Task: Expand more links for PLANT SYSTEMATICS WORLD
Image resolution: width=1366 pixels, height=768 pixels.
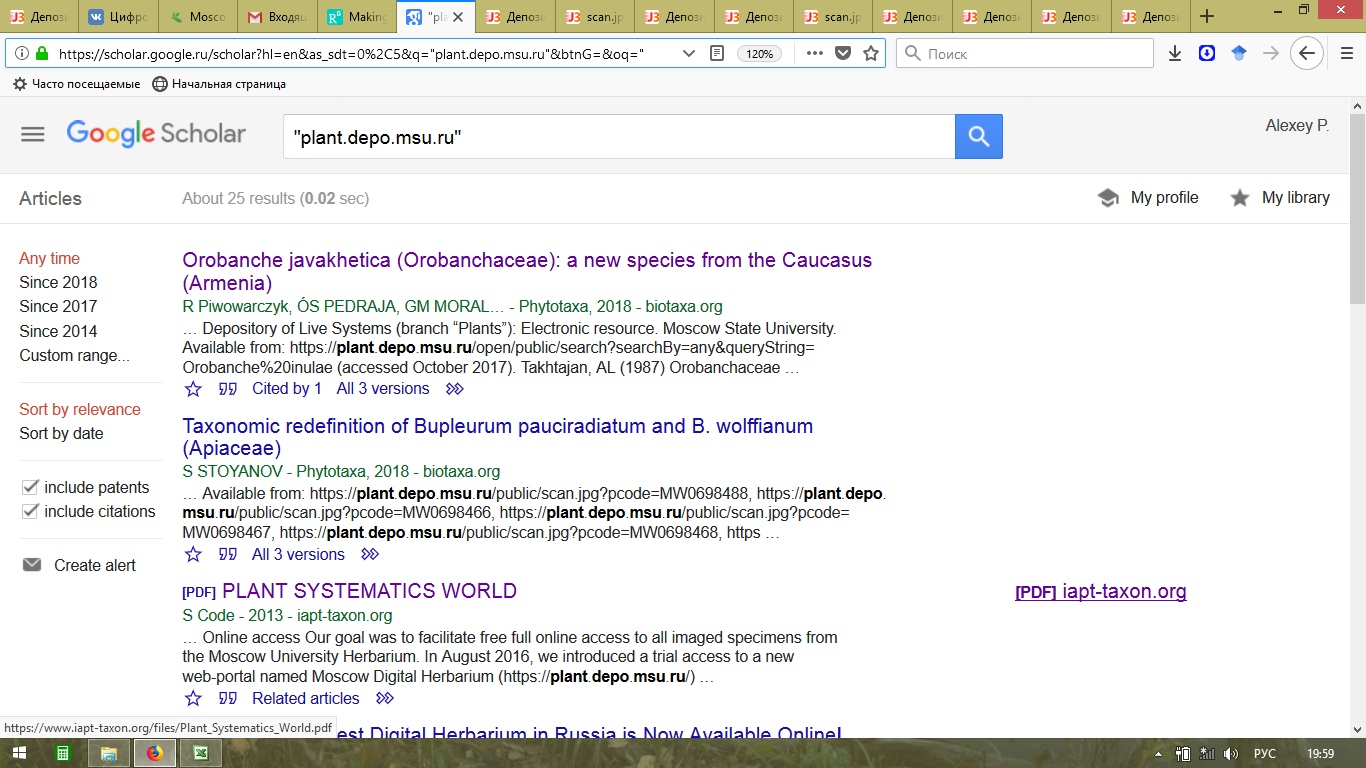Action: coord(385,699)
